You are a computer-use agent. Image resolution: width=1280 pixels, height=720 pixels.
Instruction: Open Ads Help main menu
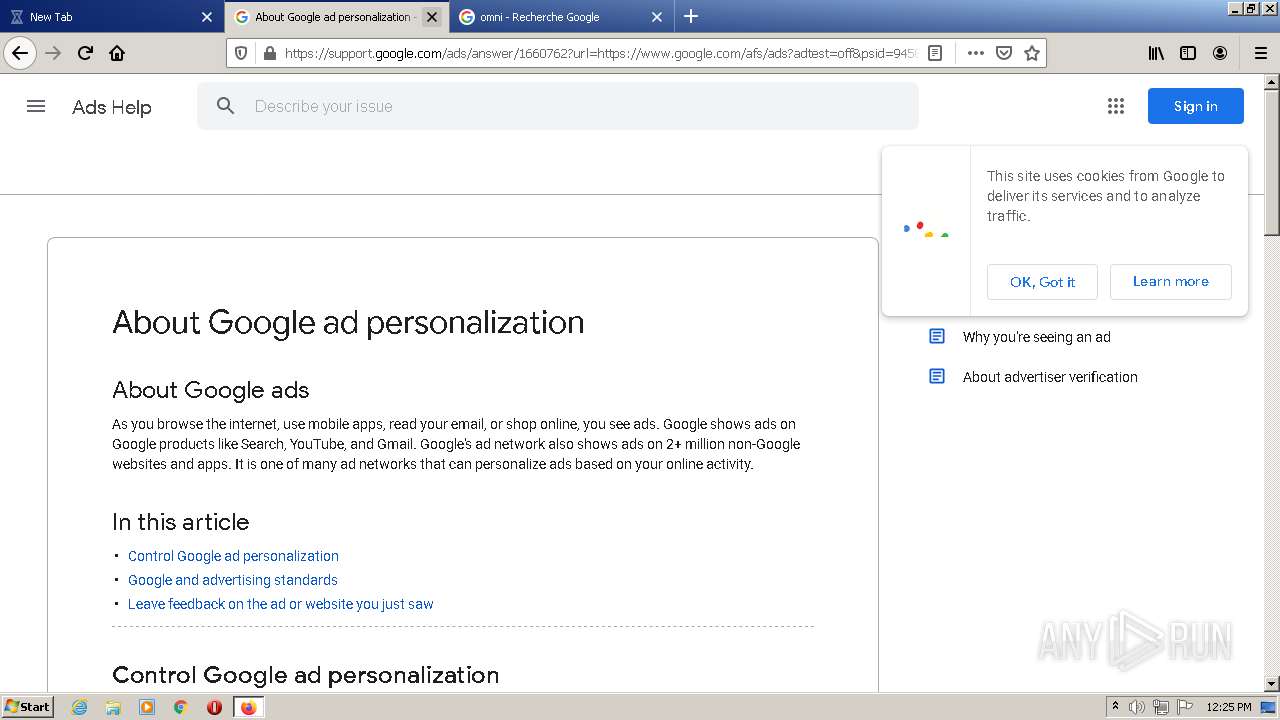pos(36,106)
